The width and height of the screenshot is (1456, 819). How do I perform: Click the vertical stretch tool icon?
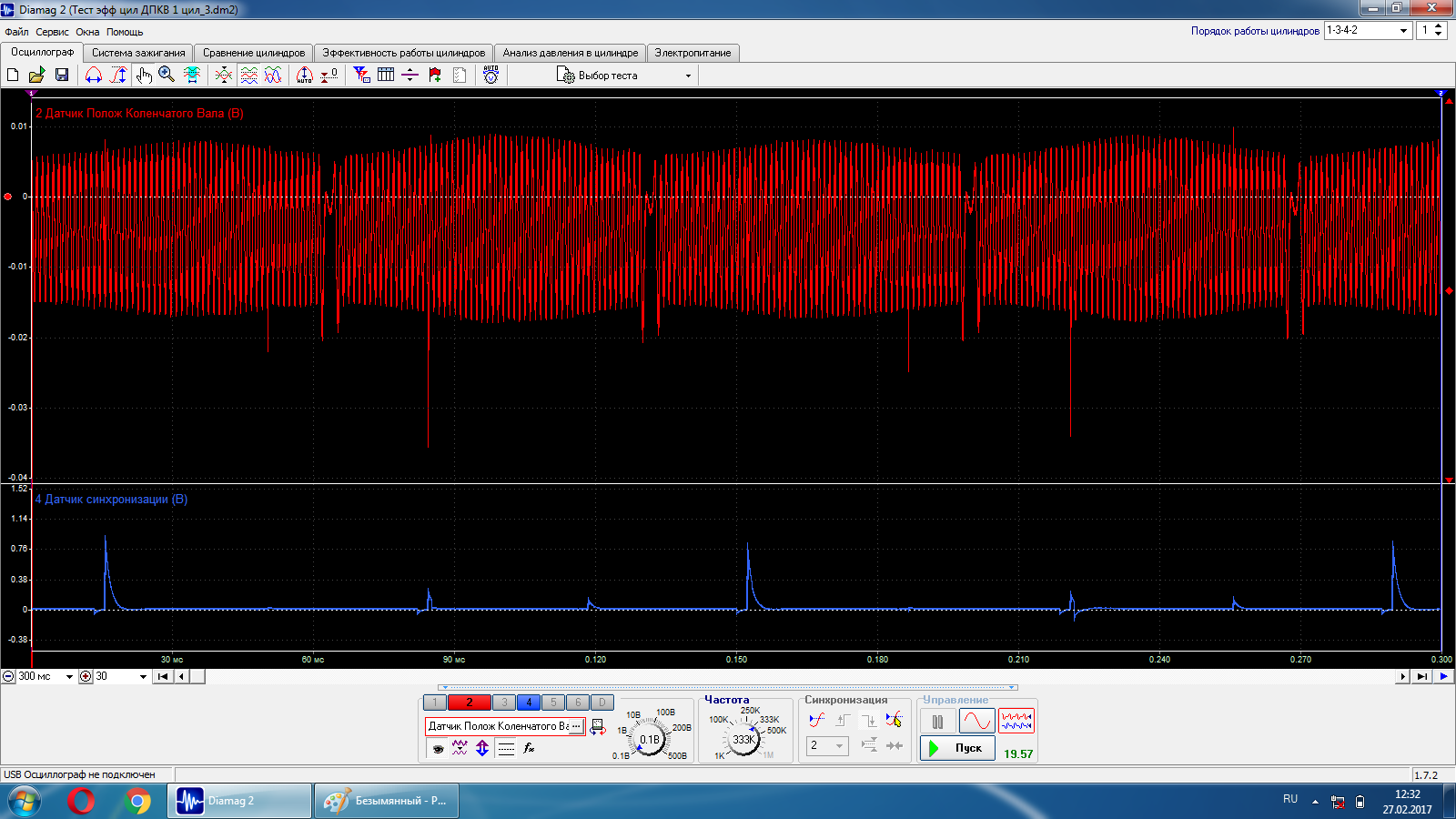pyautogui.click(x=118, y=75)
